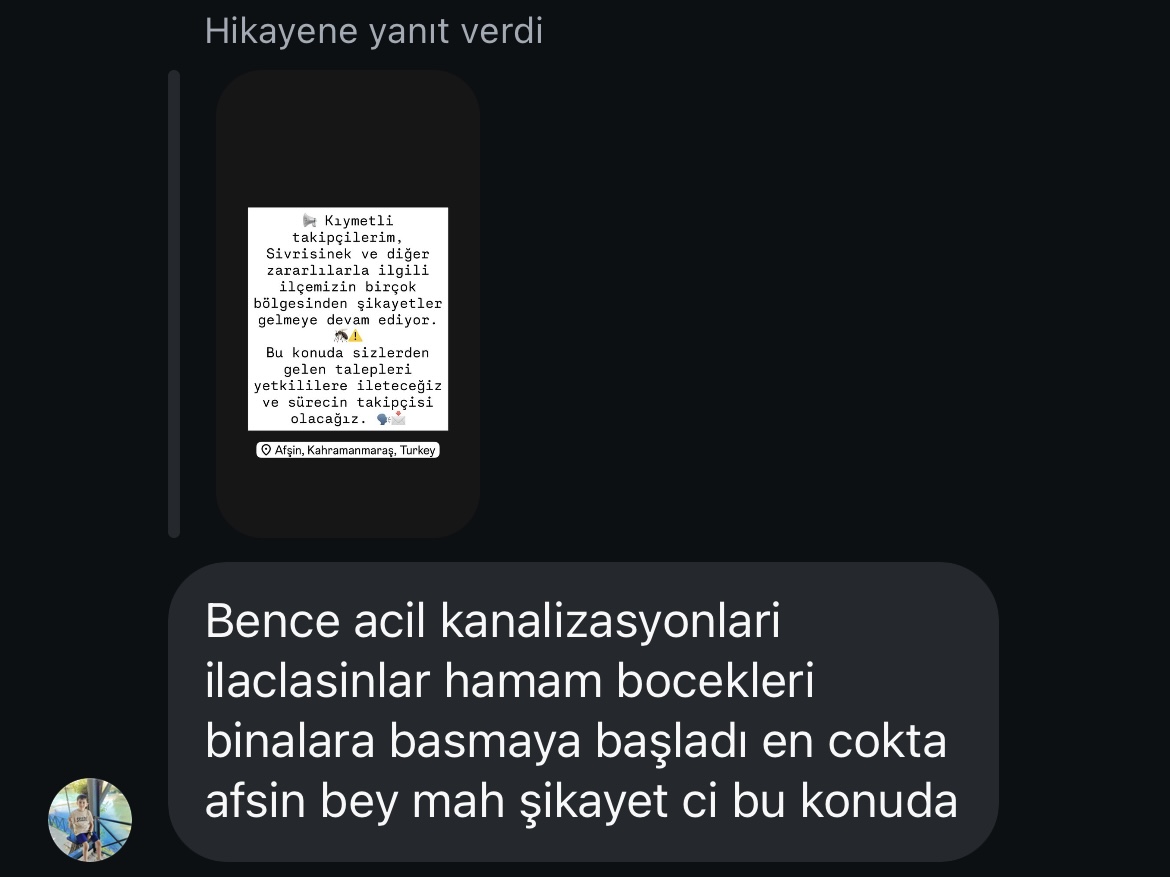Screen dimensions: 1170x877
Task: Click the mosquito emoji in the story
Action: pos(341,336)
